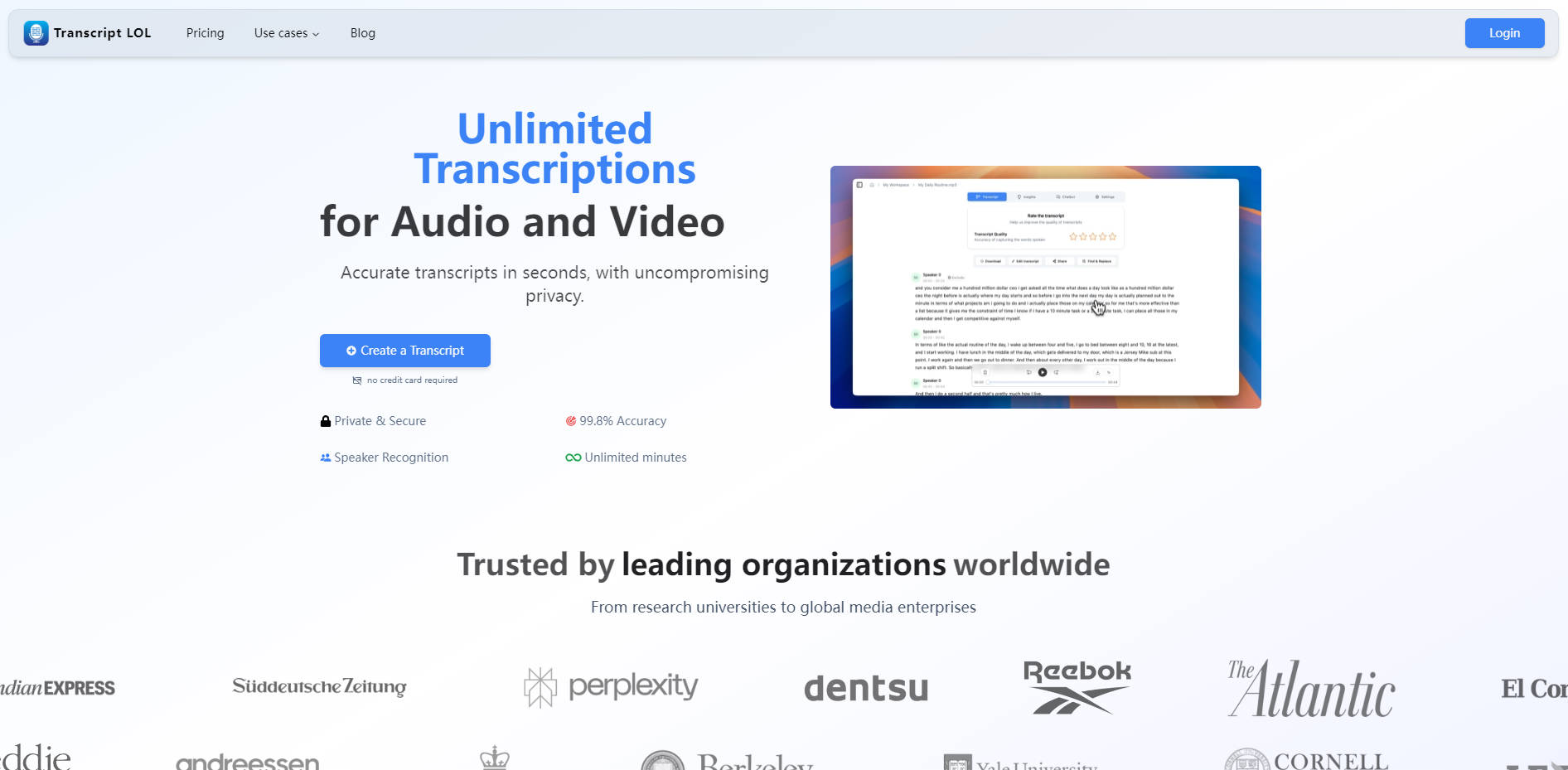Open the Blog page

(x=362, y=33)
